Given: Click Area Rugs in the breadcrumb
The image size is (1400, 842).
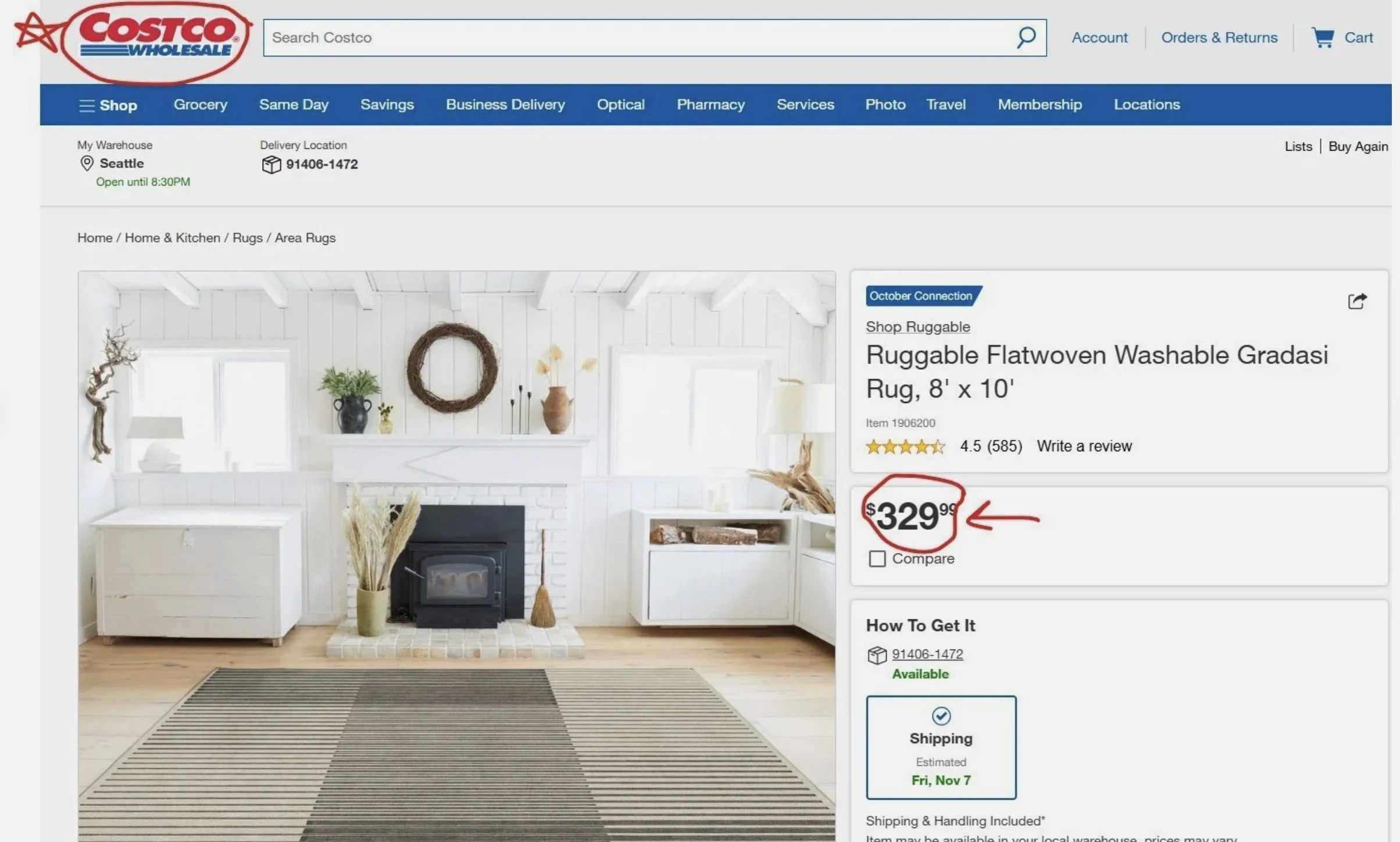Looking at the screenshot, I should click(305, 238).
